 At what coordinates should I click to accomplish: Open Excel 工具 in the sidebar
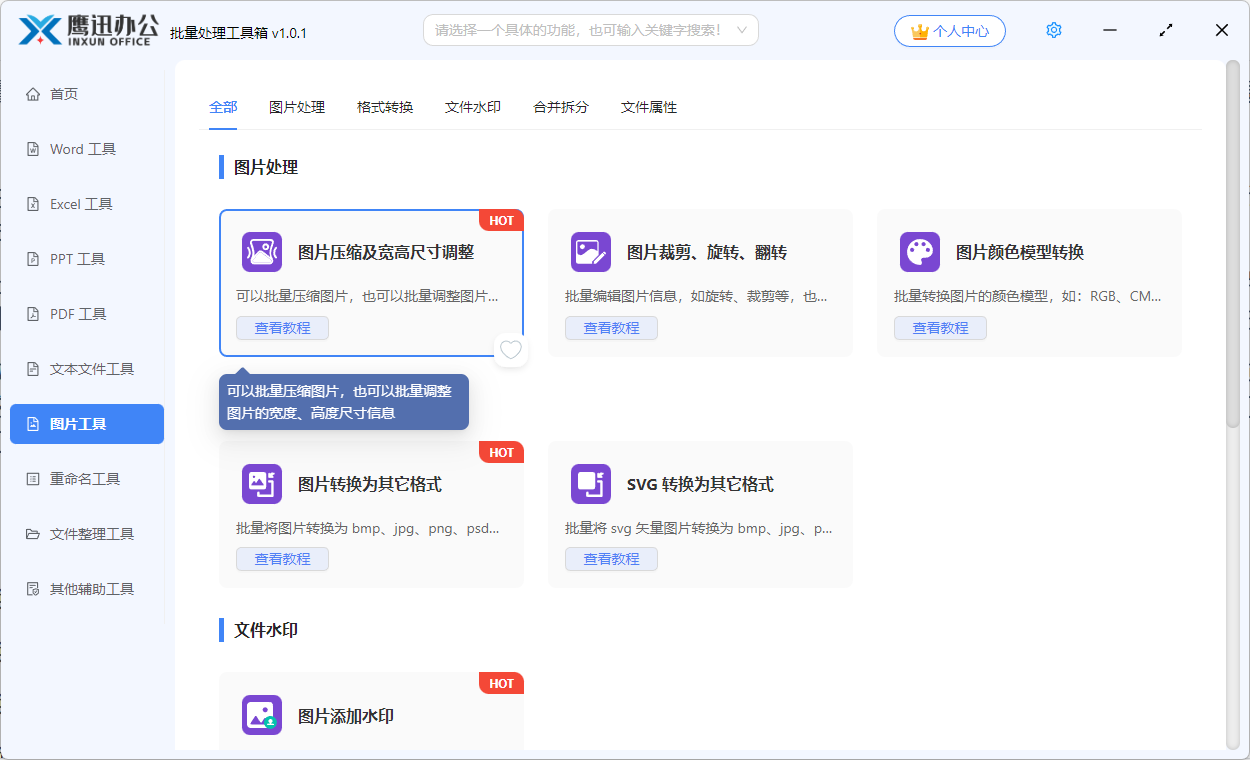[81, 204]
